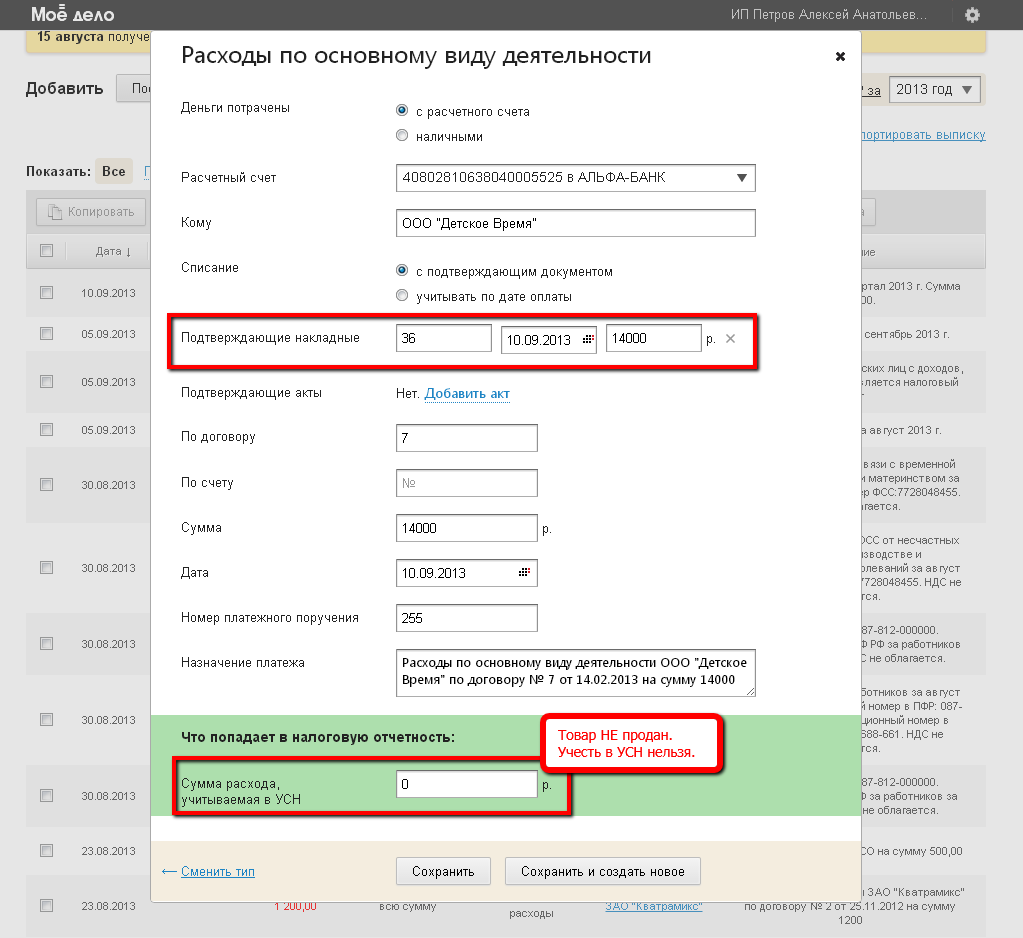Select 'с подтверждающим документом' radio button
The height and width of the screenshot is (938, 1023).
(x=402, y=271)
